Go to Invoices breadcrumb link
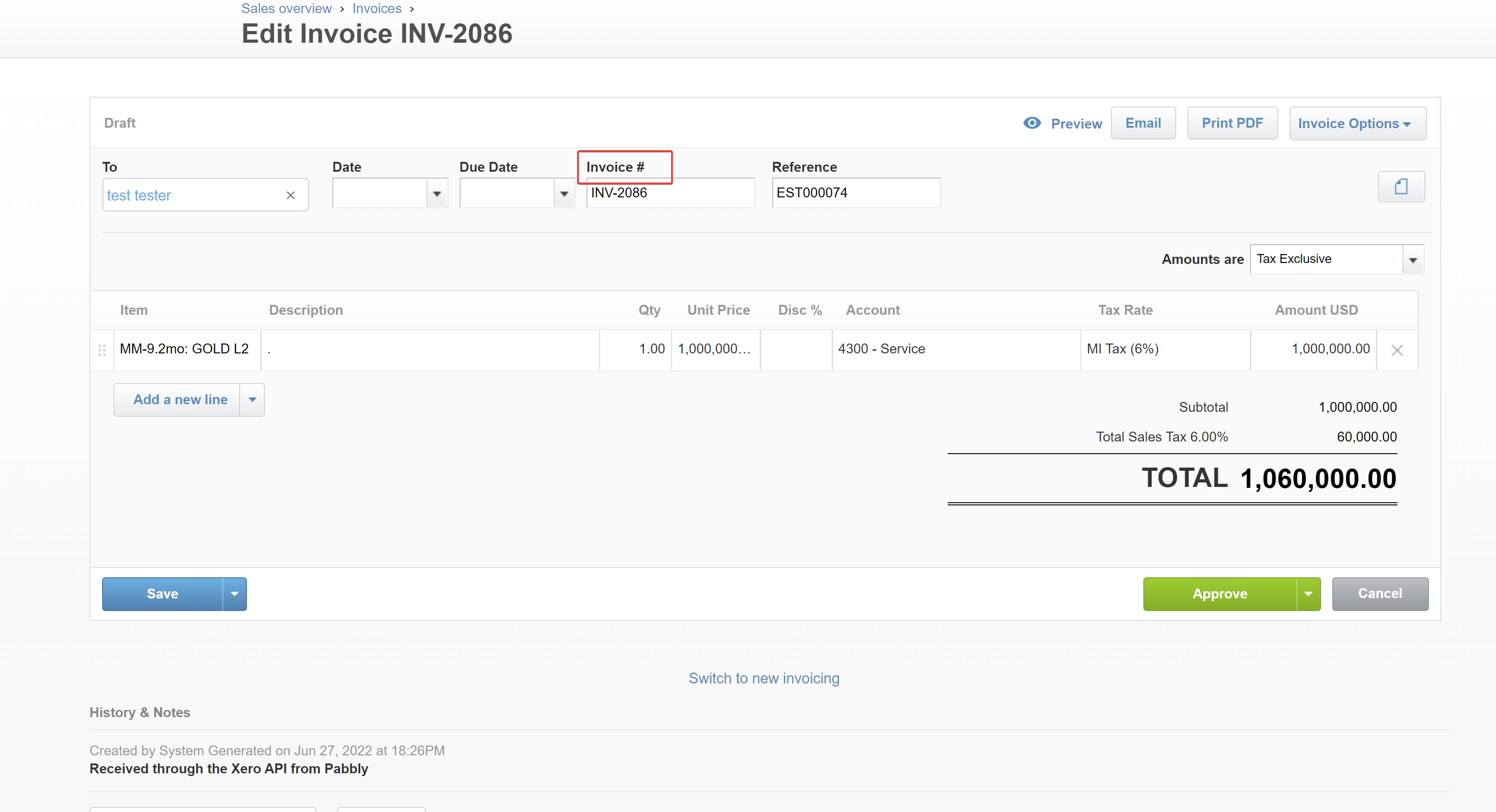1496x812 pixels. pyautogui.click(x=377, y=8)
